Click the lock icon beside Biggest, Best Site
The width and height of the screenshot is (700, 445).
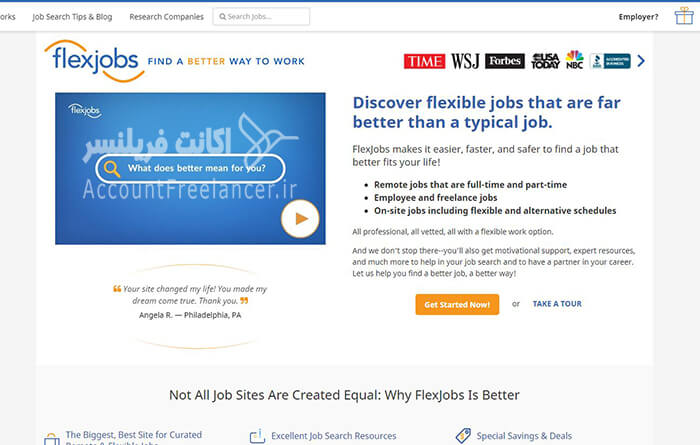tap(52, 439)
